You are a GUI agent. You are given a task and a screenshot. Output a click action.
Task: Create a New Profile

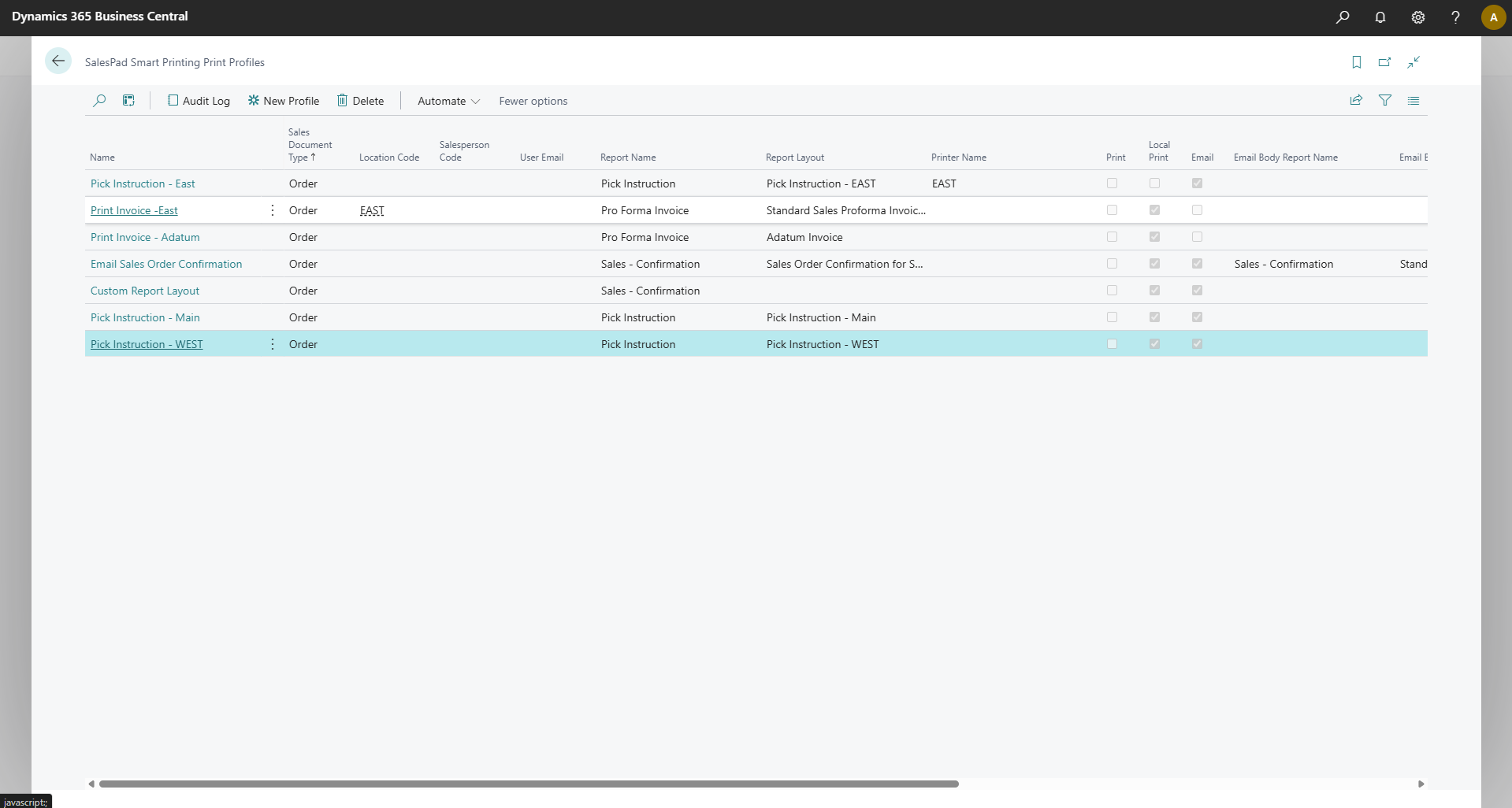[x=284, y=101]
